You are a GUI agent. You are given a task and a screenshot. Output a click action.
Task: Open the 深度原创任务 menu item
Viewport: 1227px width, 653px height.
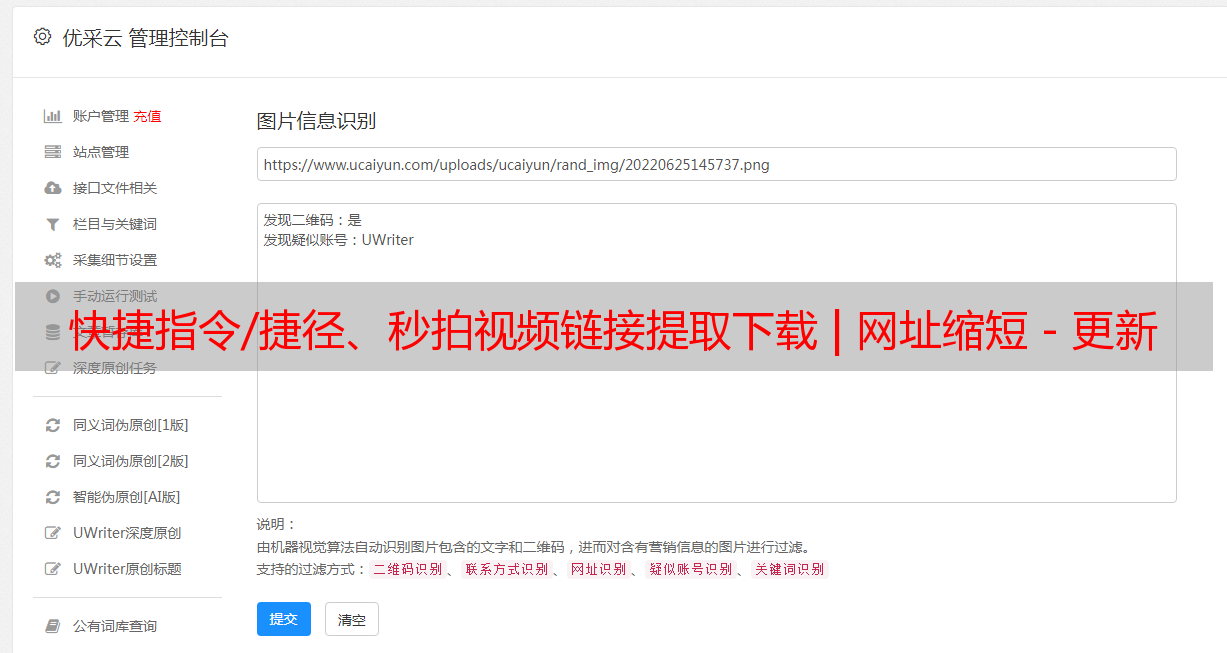click(x=115, y=368)
